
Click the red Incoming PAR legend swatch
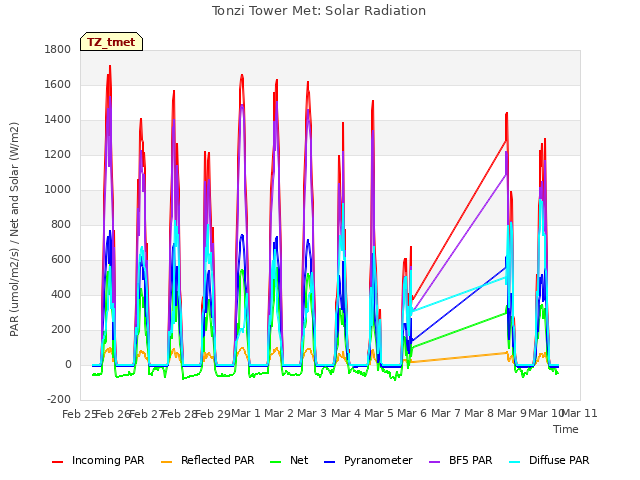tap(58, 462)
